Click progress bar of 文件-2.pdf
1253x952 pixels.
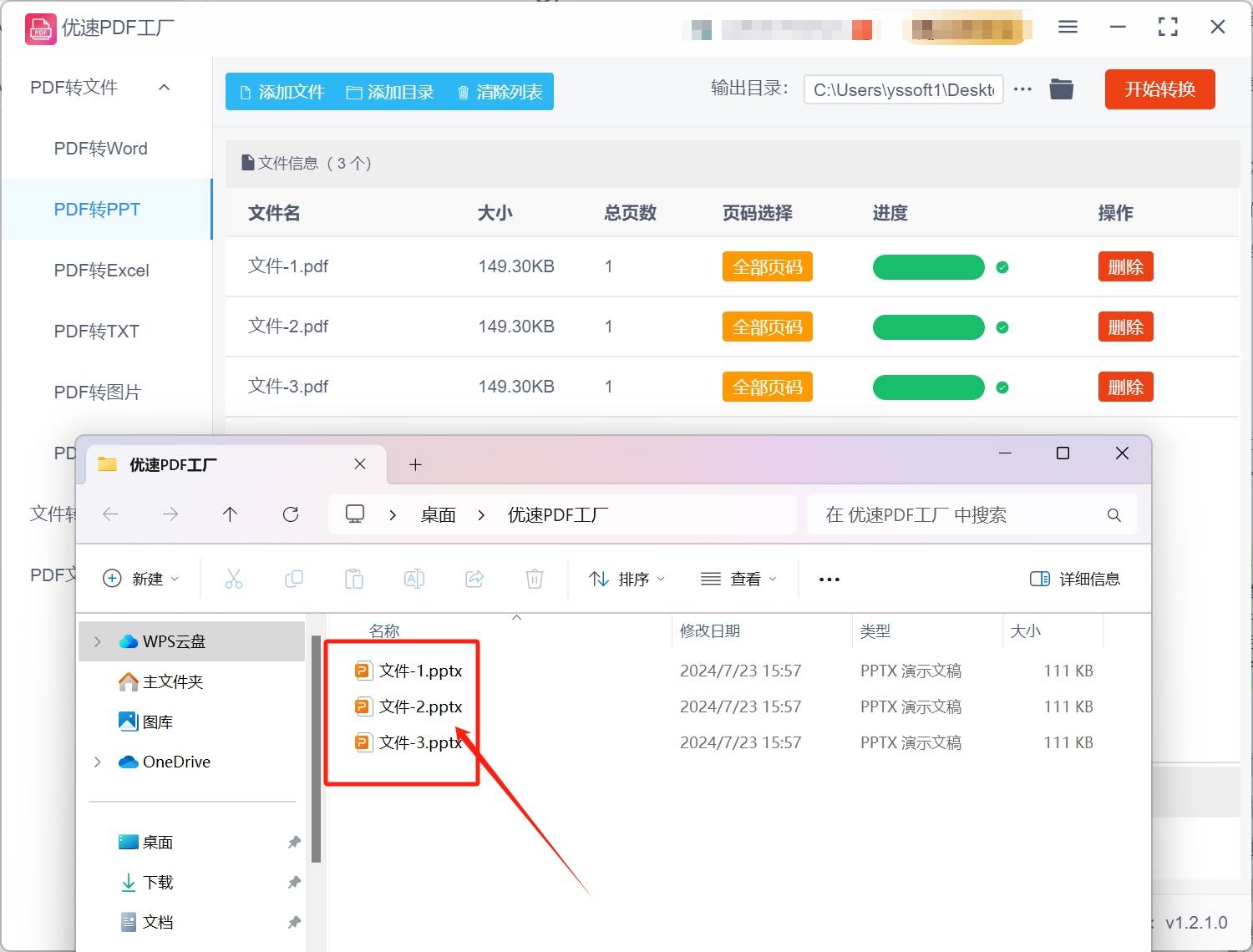pos(928,327)
